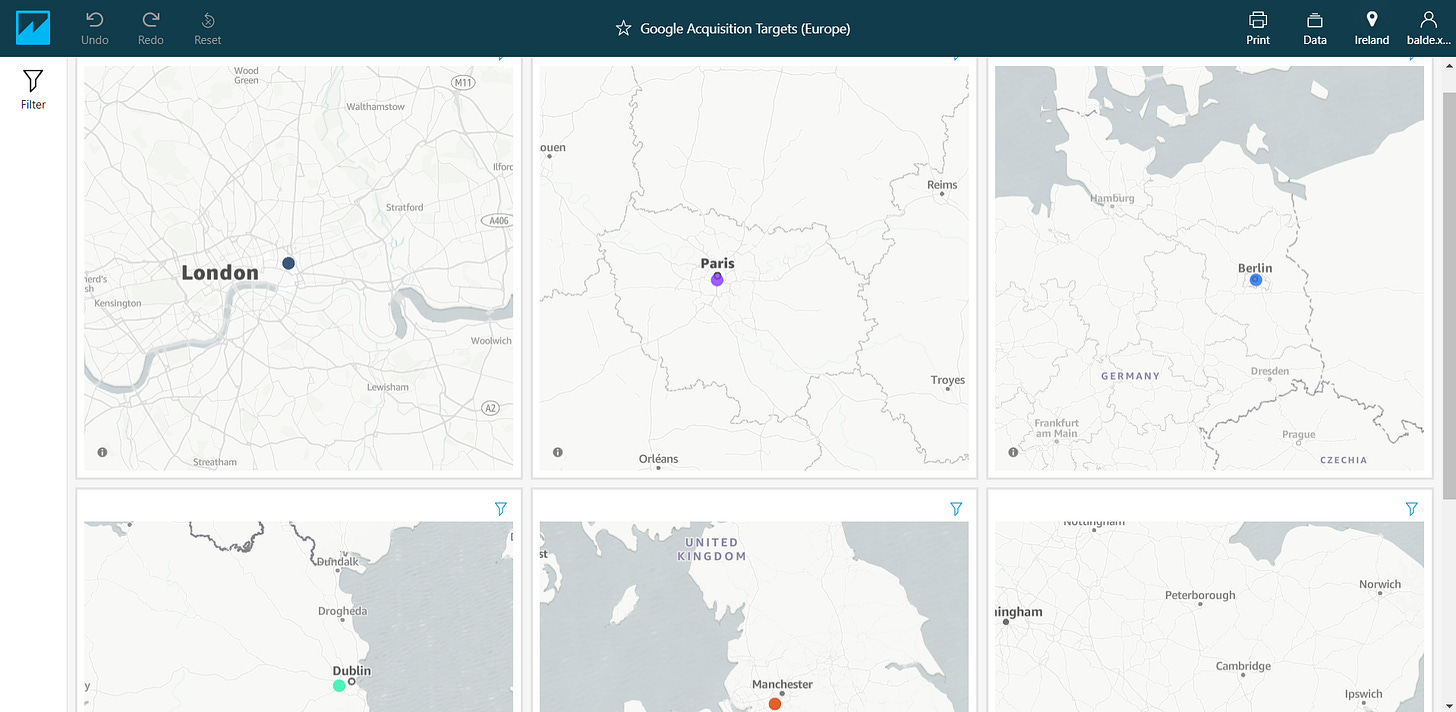Image resolution: width=1456 pixels, height=712 pixels.
Task: Favorite the dashboard with the star icon
Action: (x=623, y=29)
